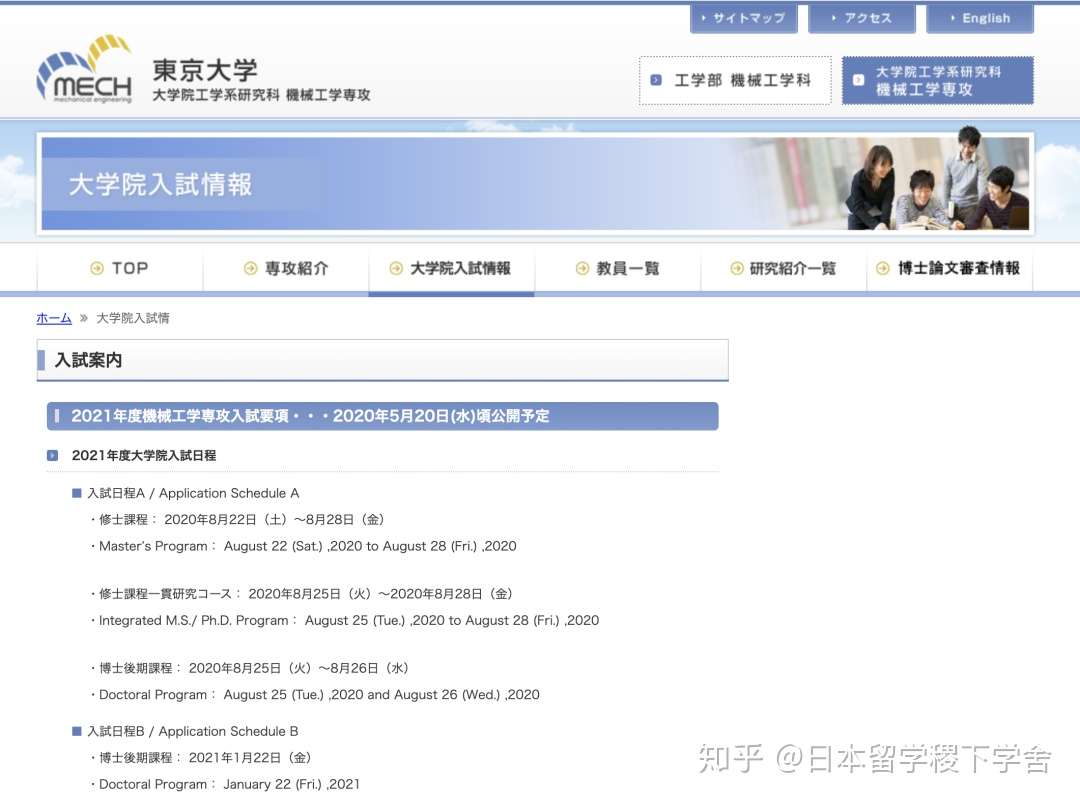Click circle arrow icon next to 教員一覧
Viewport: 1080px width, 803px height.
pos(583,269)
